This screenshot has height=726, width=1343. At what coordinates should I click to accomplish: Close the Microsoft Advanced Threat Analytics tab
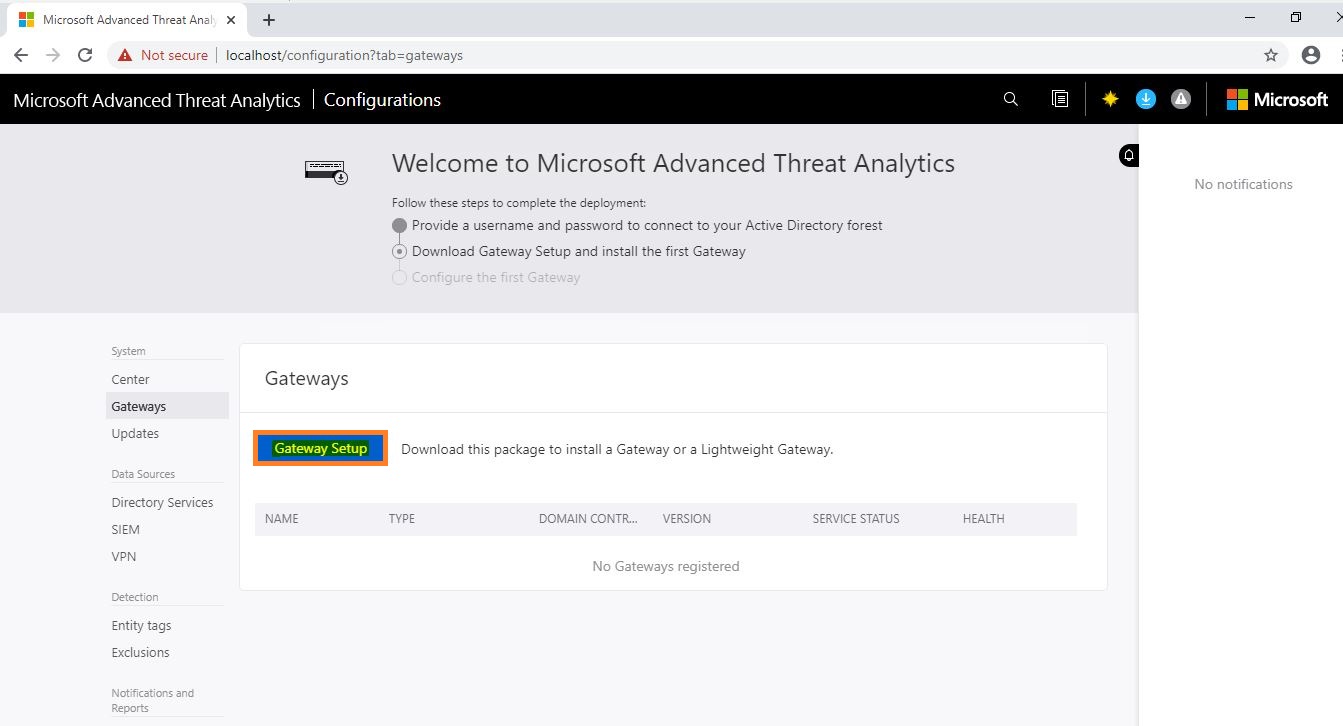click(231, 20)
